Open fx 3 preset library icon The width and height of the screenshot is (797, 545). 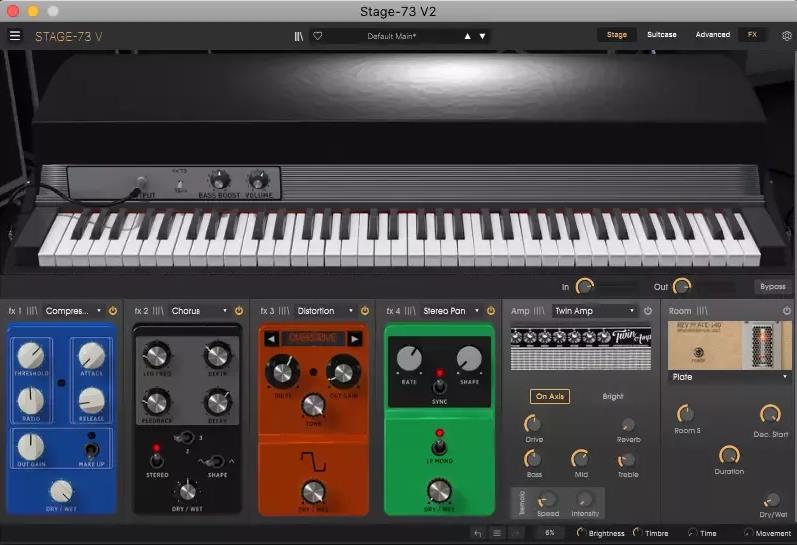tap(284, 311)
